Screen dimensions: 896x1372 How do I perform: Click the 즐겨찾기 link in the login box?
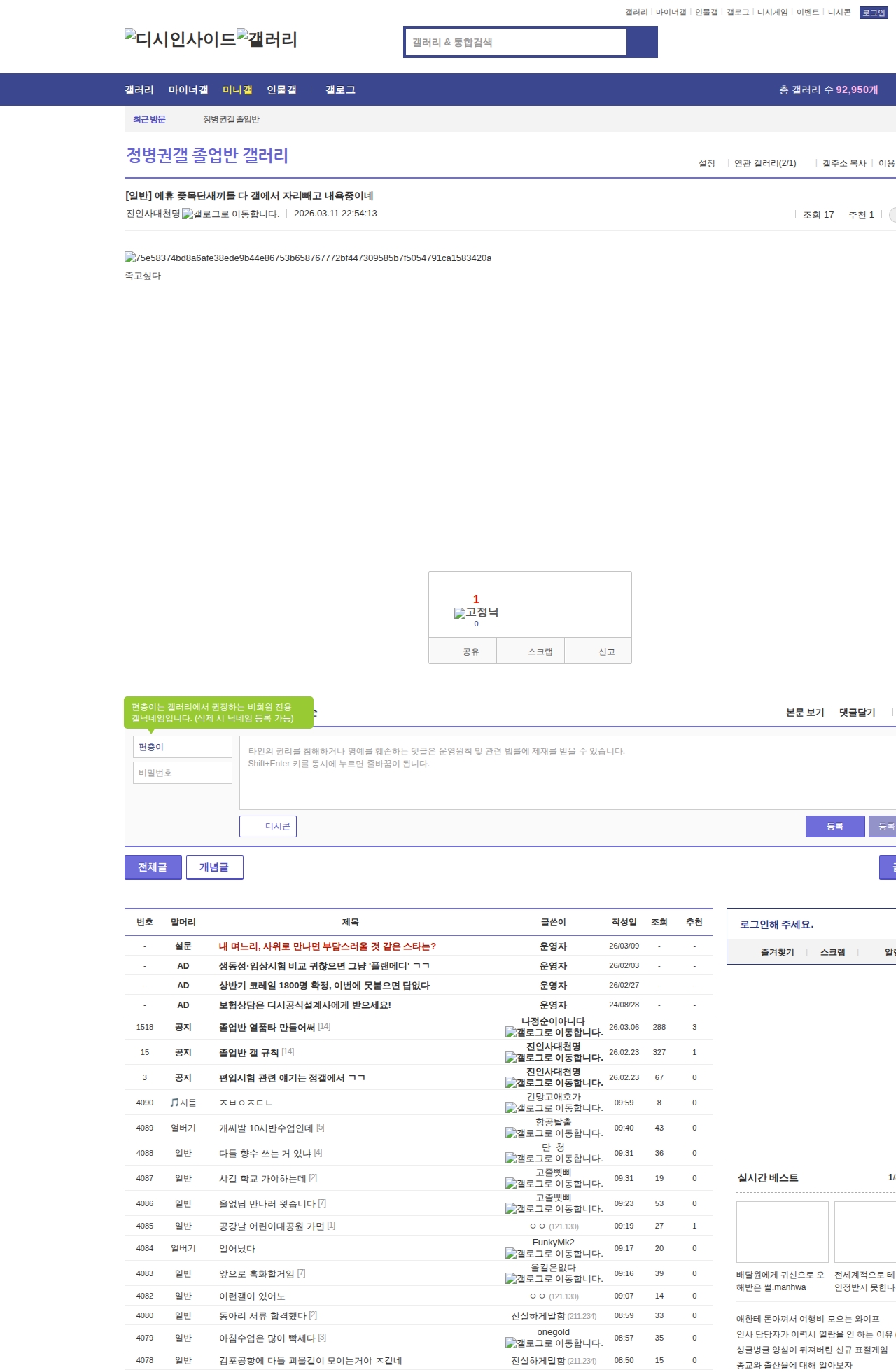778,953
